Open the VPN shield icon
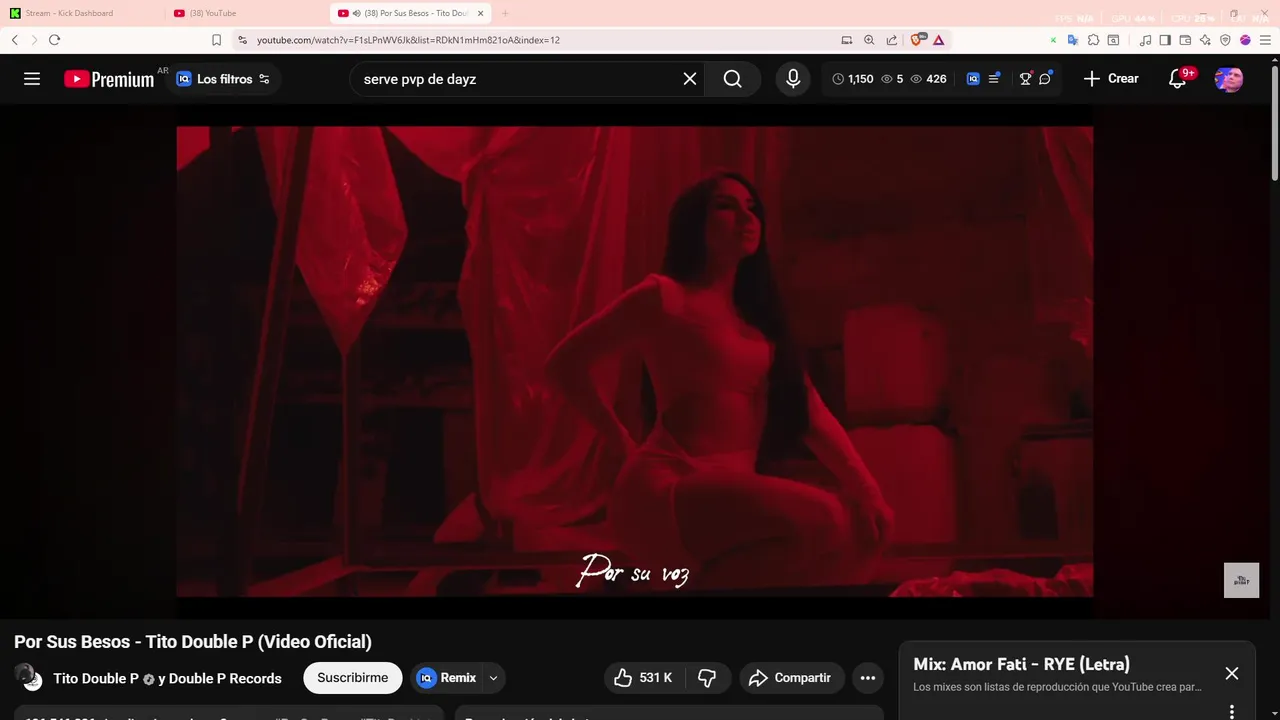Viewport: 1280px width, 720px height. (x=1225, y=40)
